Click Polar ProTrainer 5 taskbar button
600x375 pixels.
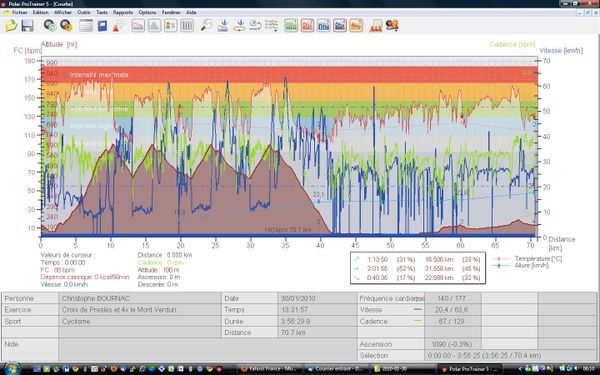(x=470, y=368)
